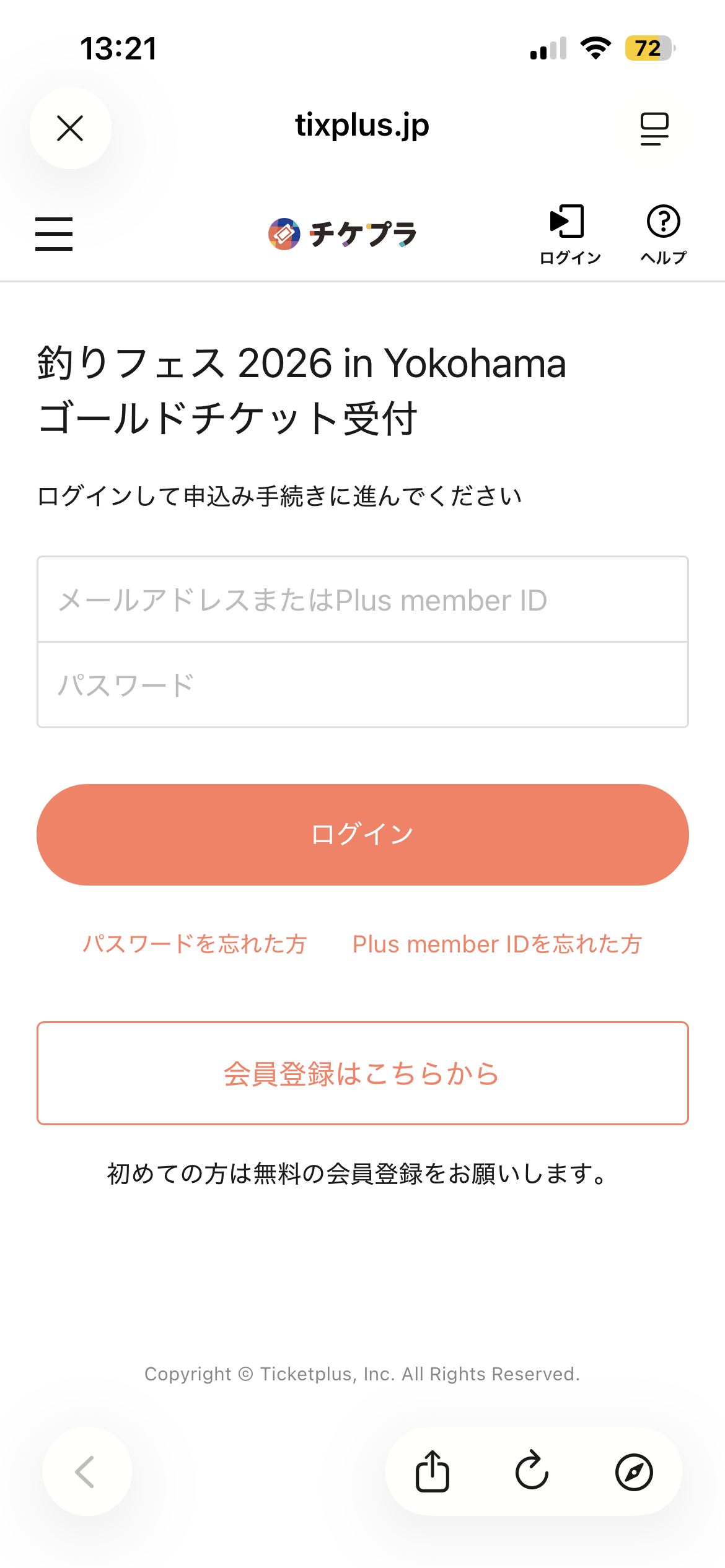The width and height of the screenshot is (725, 1568).
Task: Focus the パスワード field
Action: click(362, 685)
